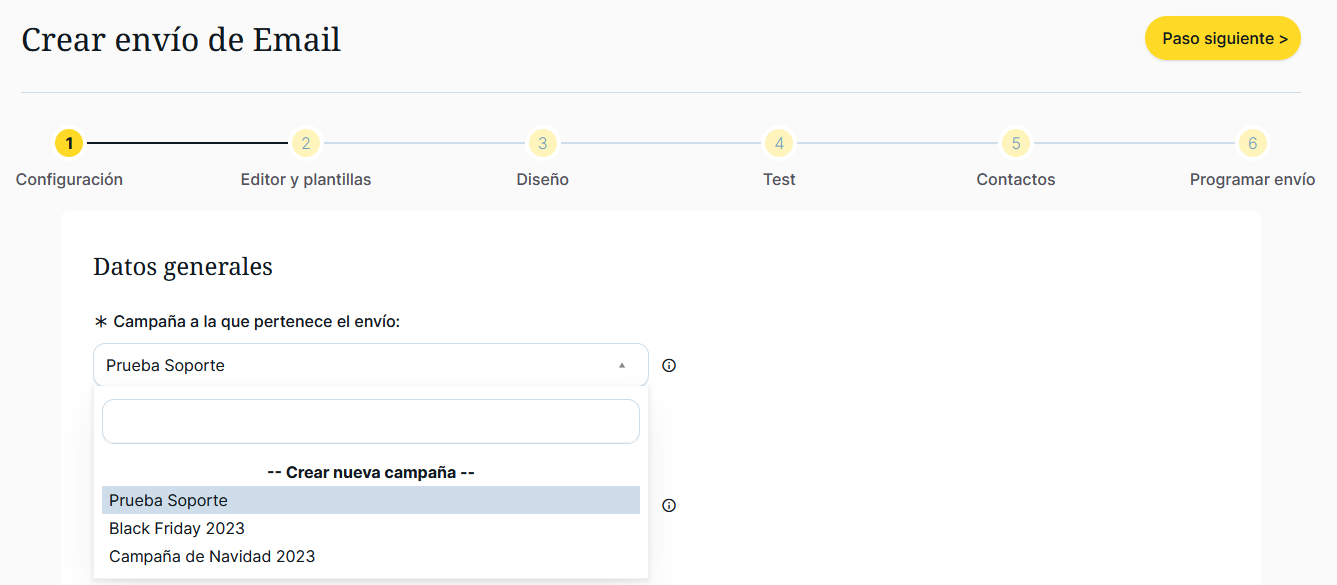
Task: Select Black Friday 2023 from the list
Action: click(177, 528)
